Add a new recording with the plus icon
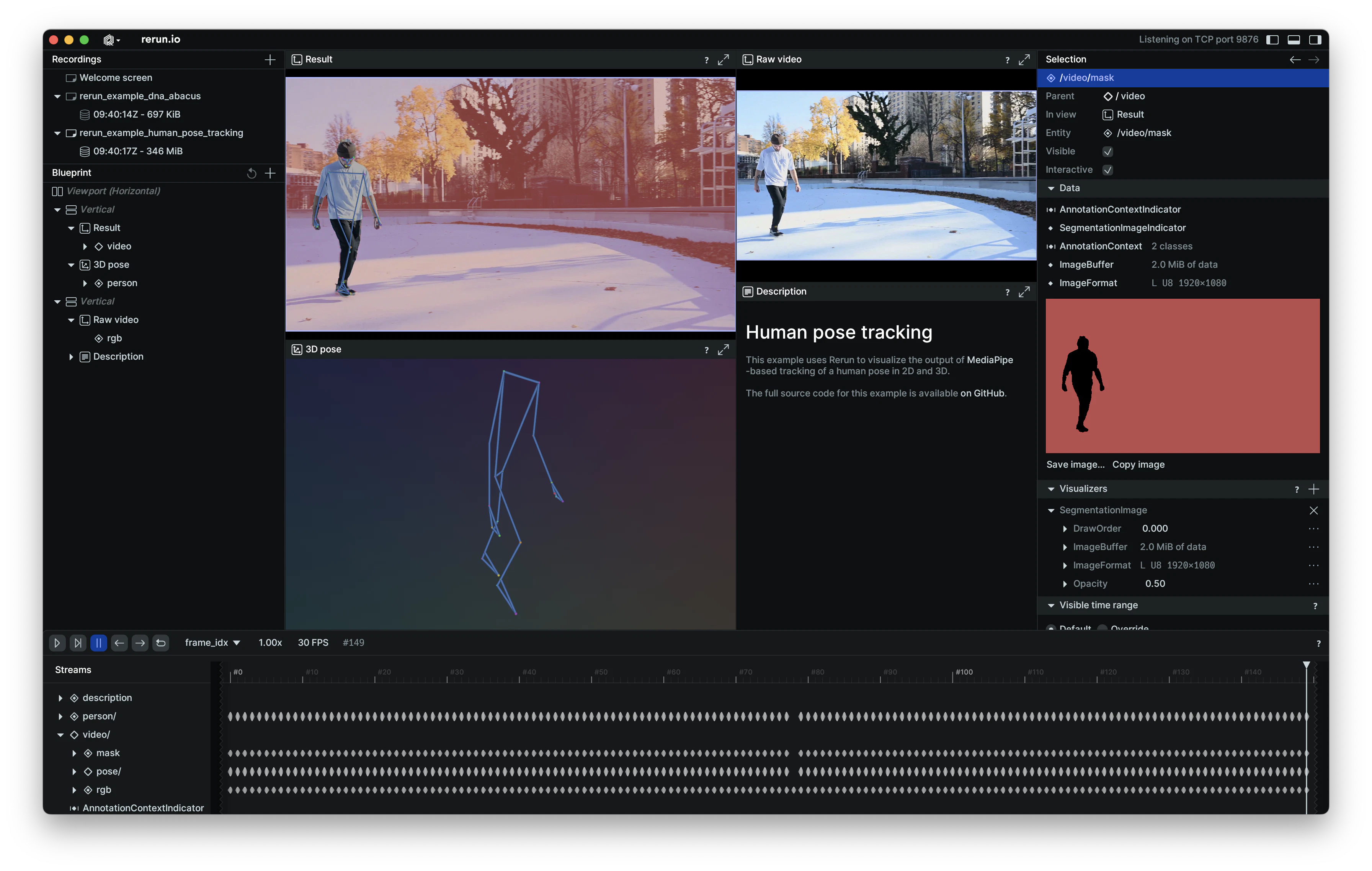 pos(270,59)
